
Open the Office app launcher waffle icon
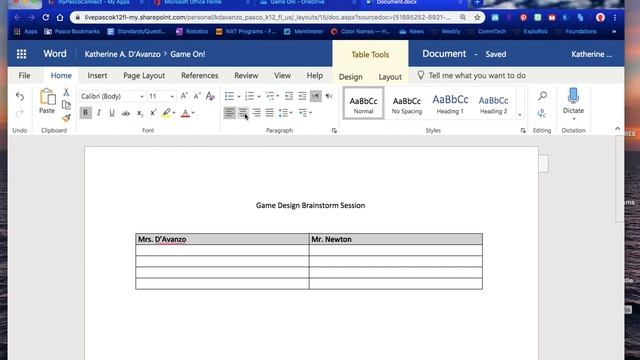tap(21, 54)
